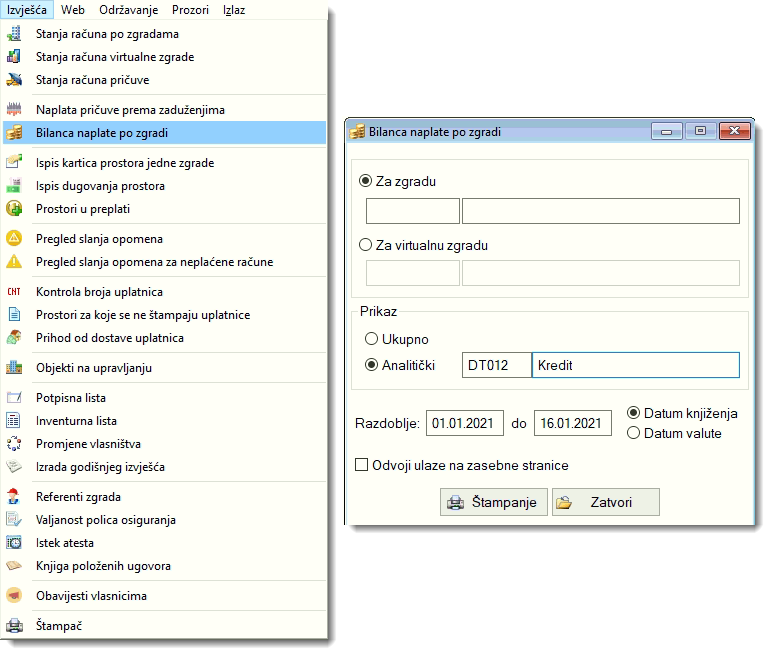Click the Razdoblje start date field
The height and width of the screenshot is (655, 769).
coord(464,423)
